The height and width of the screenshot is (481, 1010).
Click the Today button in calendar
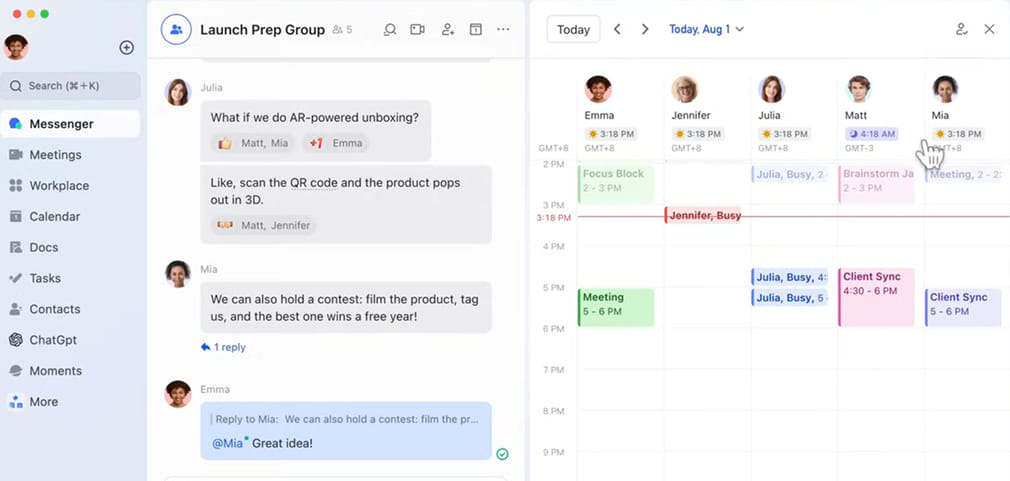click(x=573, y=29)
